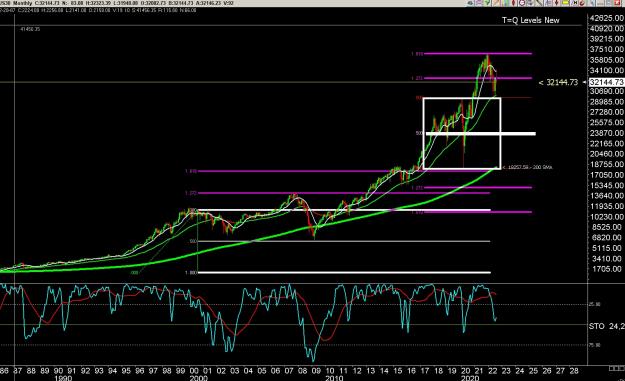The height and width of the screenshot is (381, 625).
Task: Click the 6820.00 price axis label
Action: pyautogui.click(x=606, y=238)
